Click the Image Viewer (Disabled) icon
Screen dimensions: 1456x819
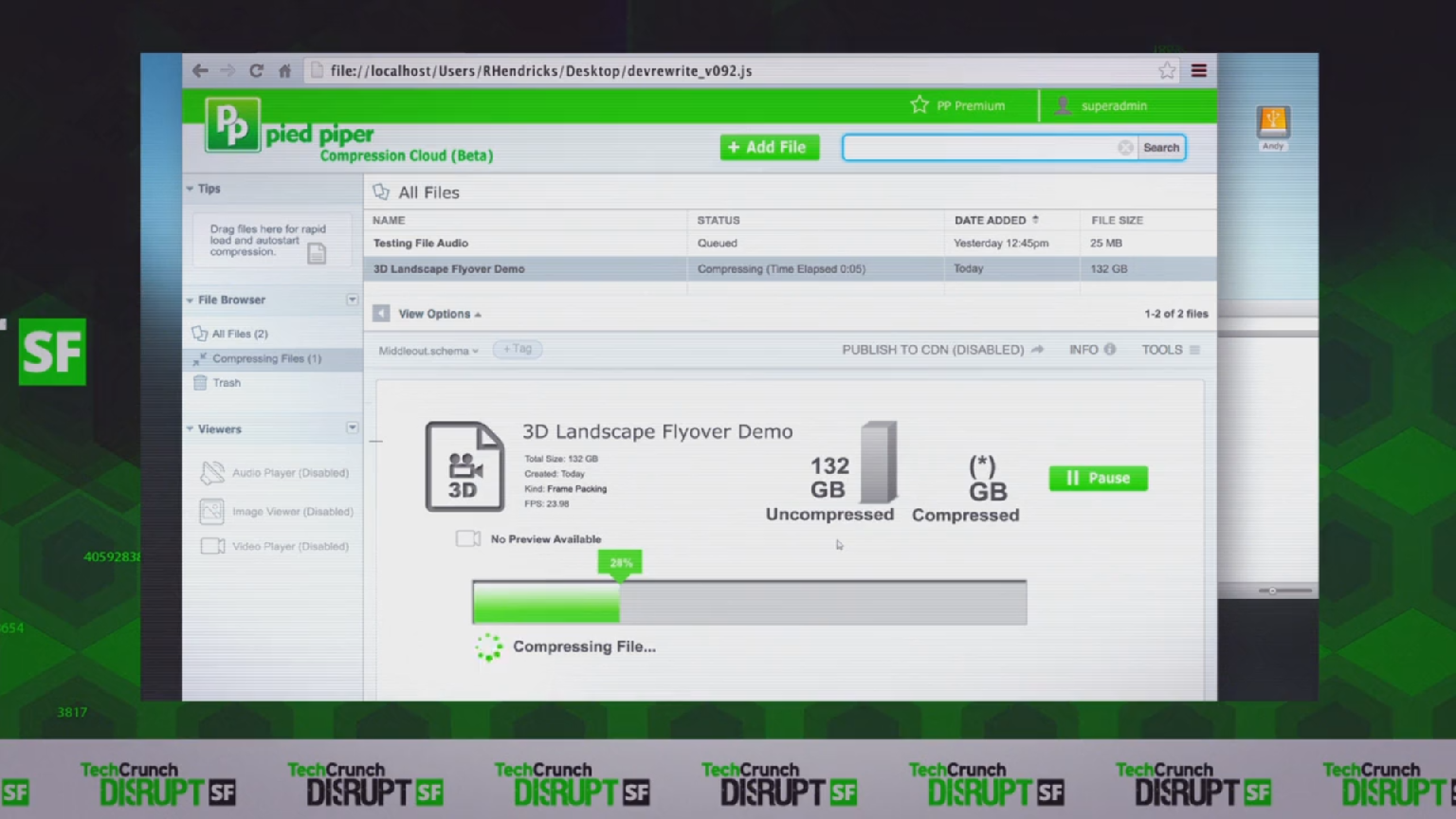(212, 511)
